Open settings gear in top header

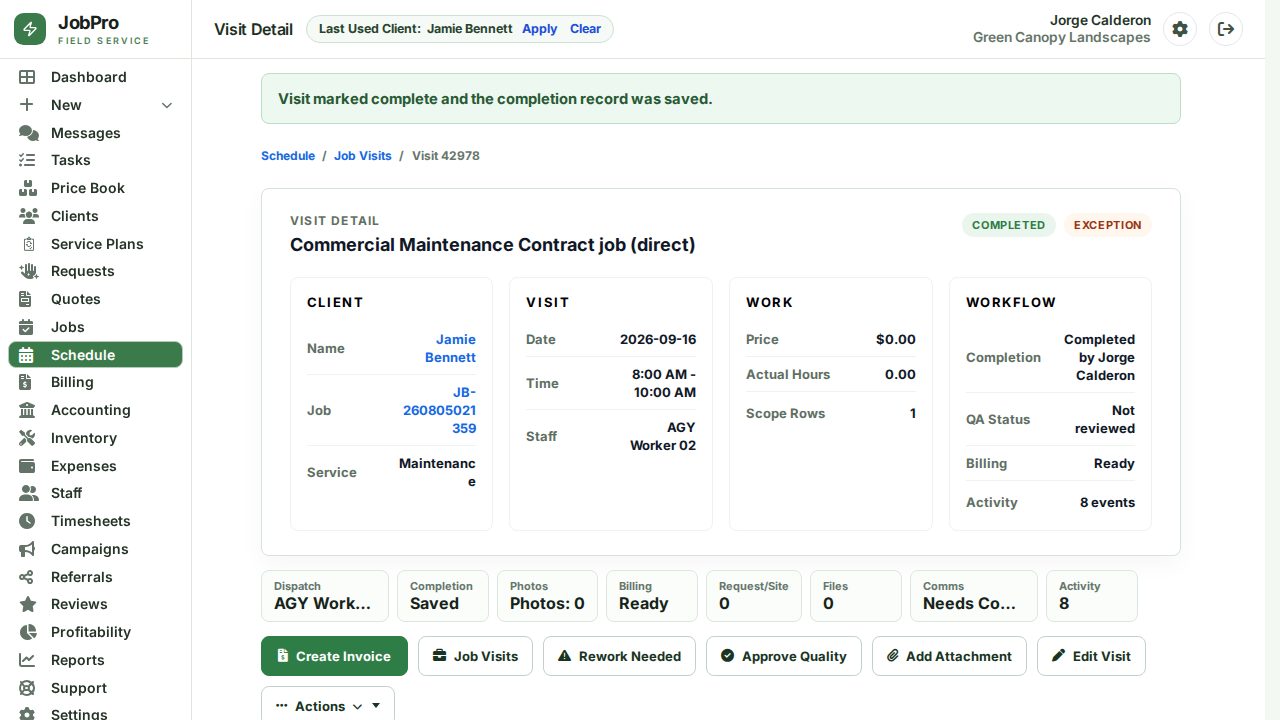pos(1180,29)
